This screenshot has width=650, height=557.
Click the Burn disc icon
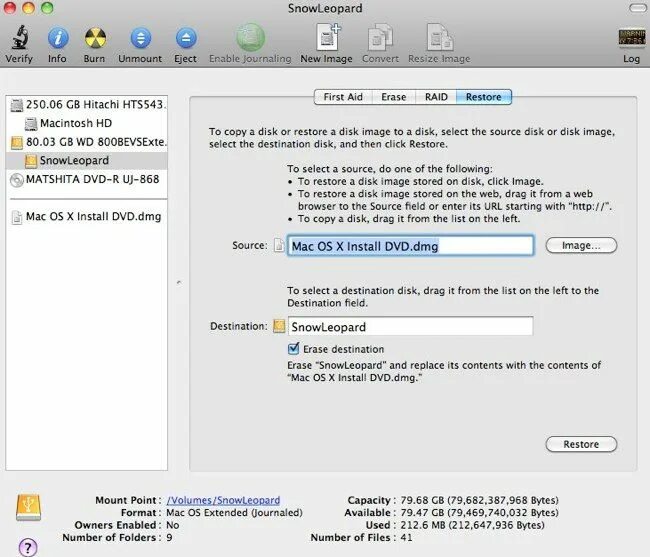click(x=95, y=38)
